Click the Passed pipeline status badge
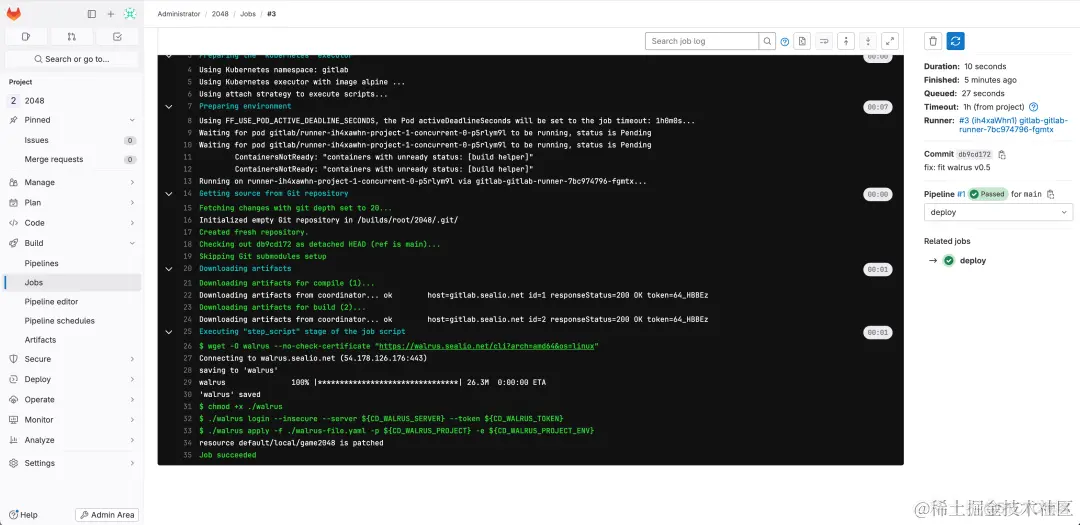This screenshot has width=1080, height=525. 988,194
